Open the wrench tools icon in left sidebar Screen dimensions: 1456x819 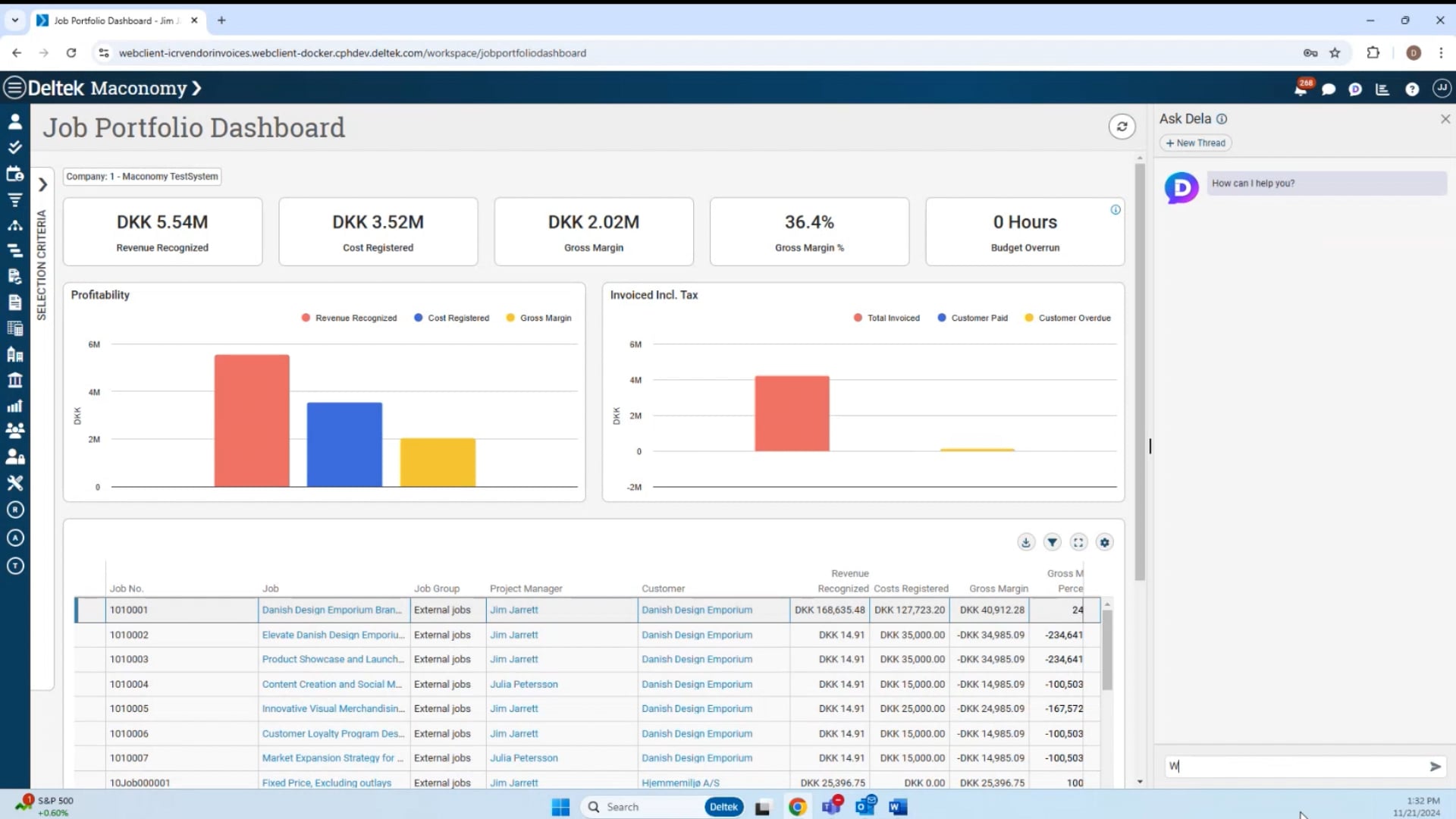coord(14,483)
